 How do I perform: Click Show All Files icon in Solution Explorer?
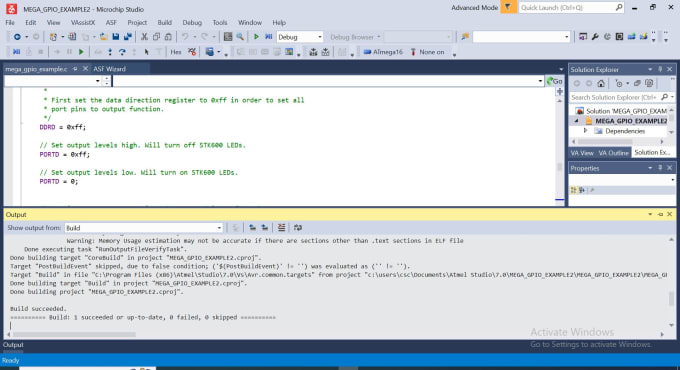tap(649, 83)
